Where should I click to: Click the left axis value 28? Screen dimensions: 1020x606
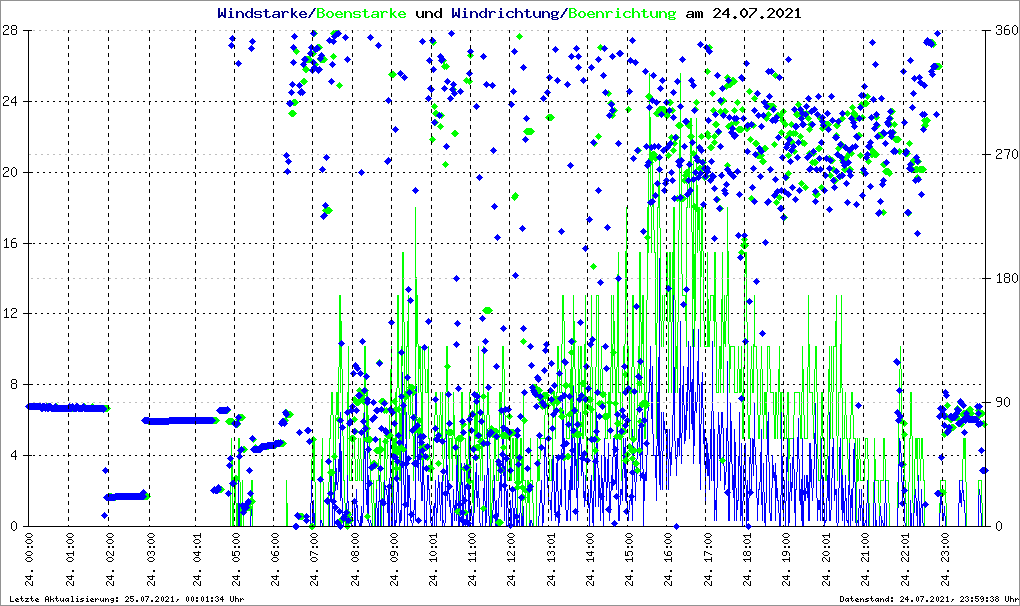(x=10, y=31)
